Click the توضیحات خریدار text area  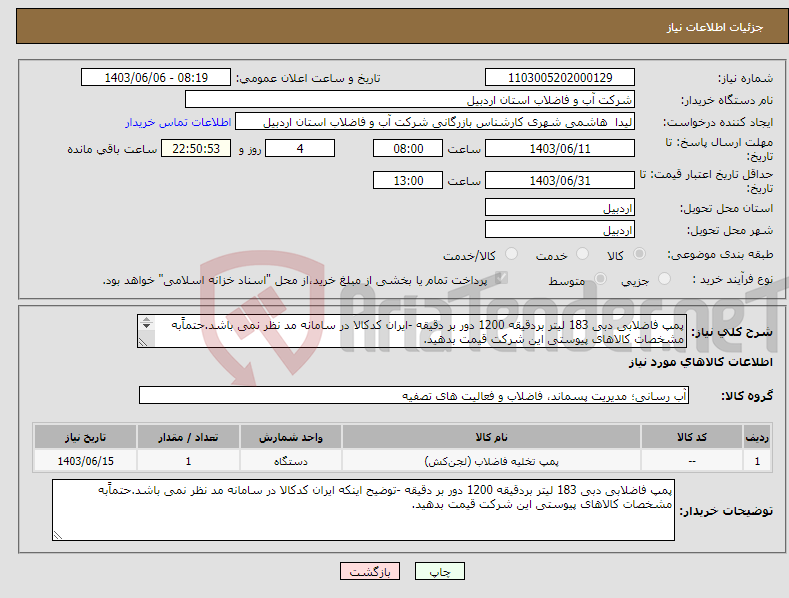tap(363, 510)
